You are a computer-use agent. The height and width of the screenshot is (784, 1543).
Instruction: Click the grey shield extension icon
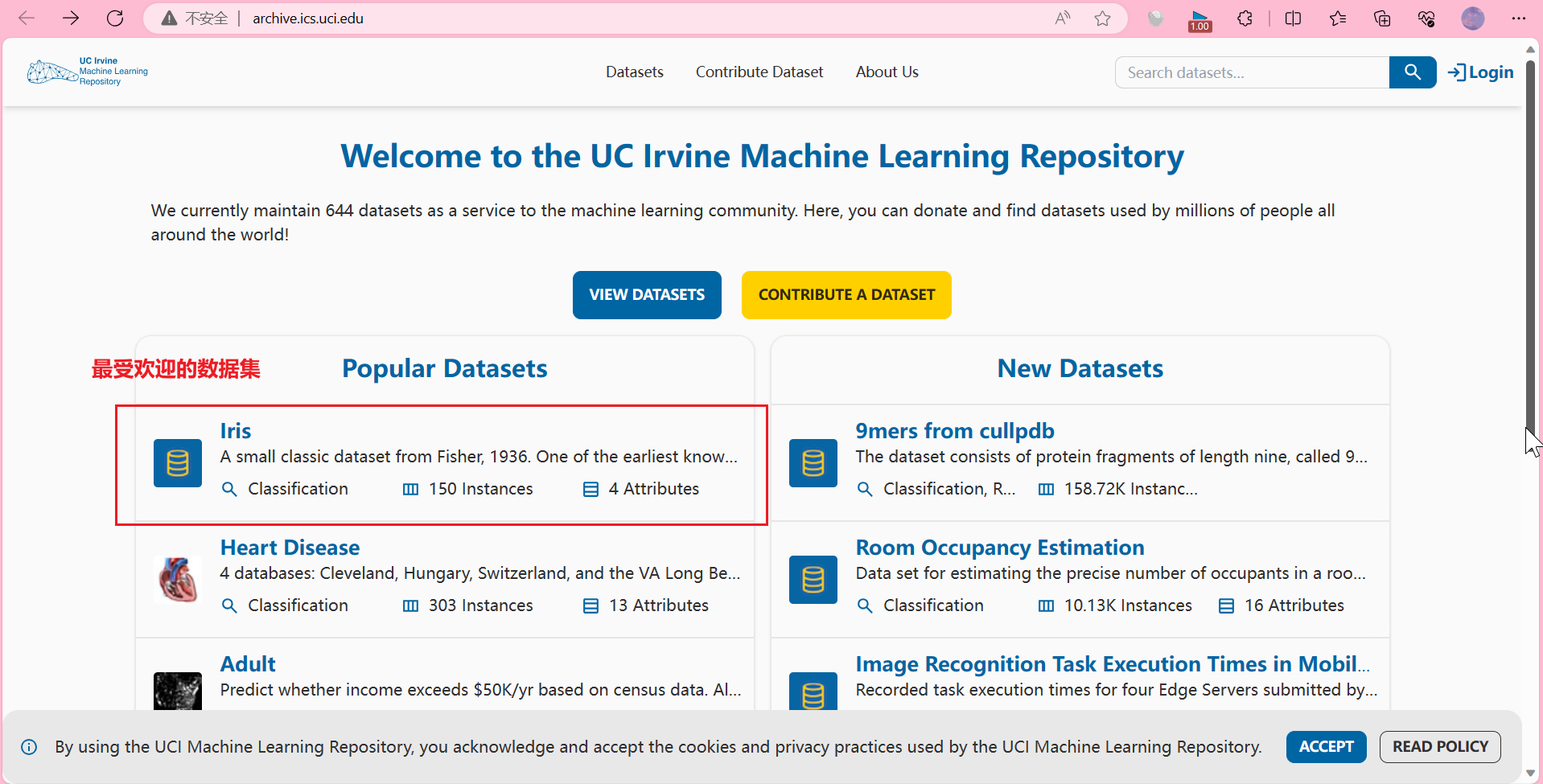pos(1155,18)
